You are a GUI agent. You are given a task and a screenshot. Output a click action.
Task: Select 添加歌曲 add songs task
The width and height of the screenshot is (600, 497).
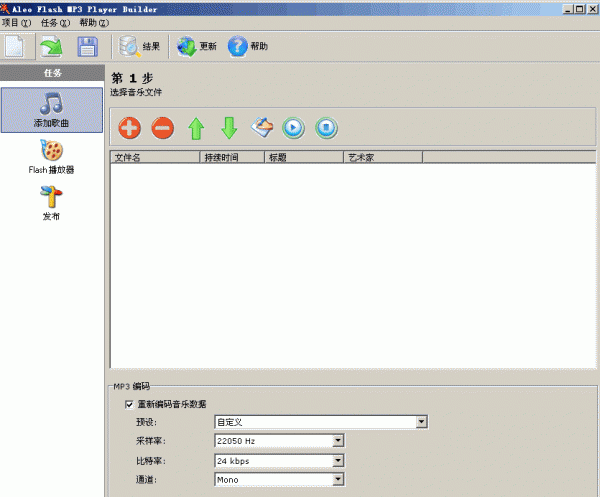[x=52, y=110]
